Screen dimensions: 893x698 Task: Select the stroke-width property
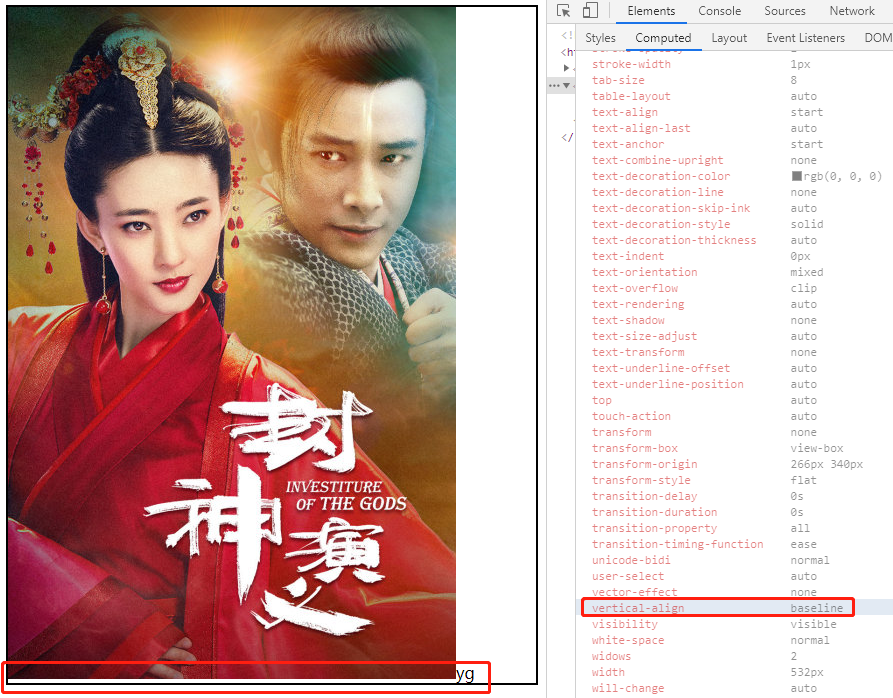[631, 64]
